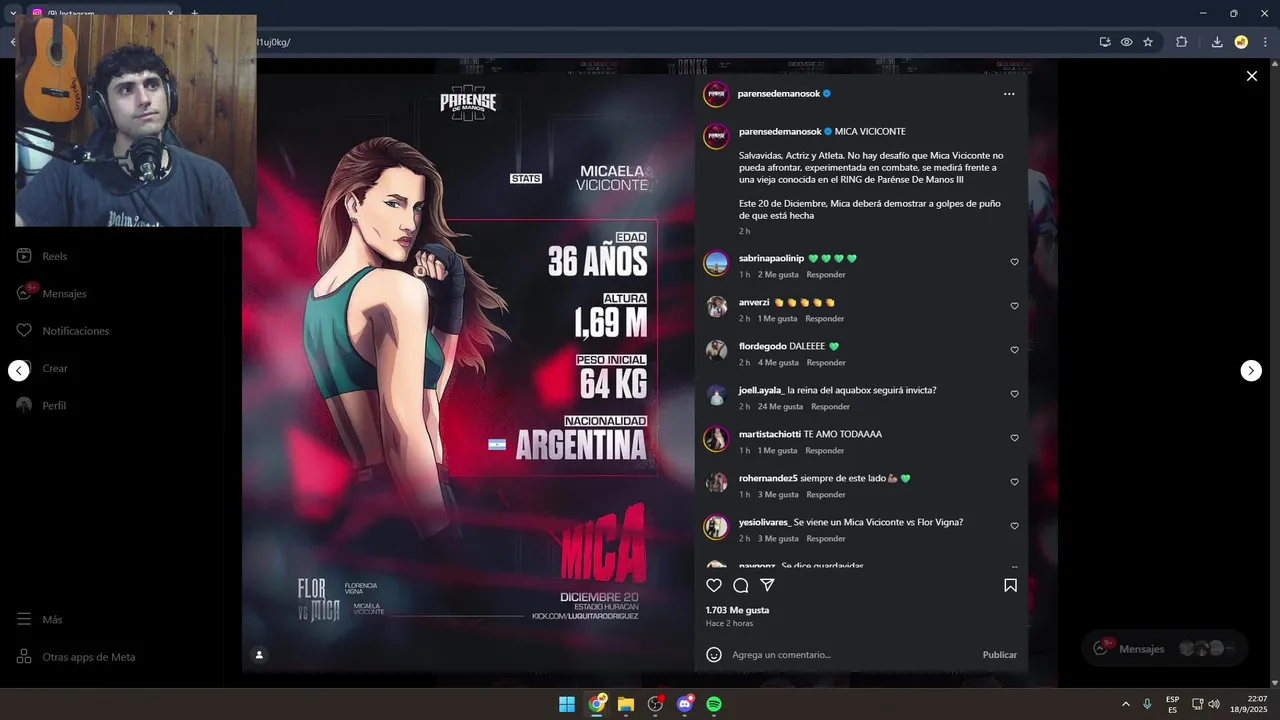Screen dimensions: 1280x720
Task: Like yesiolivares_'s comment
Action: coord(1014,526)
